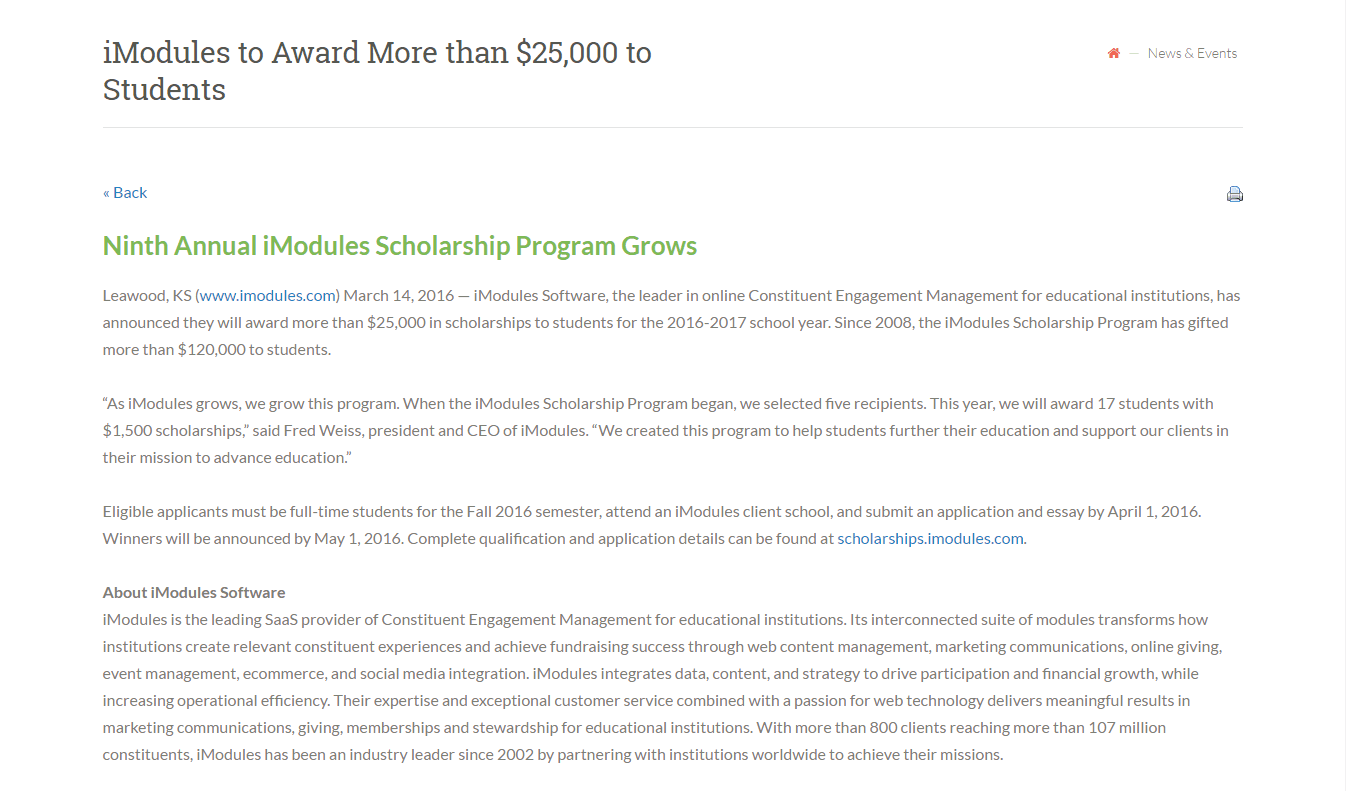
Task: Click the breadcrumb dash separator
Action: [1134, 54]
